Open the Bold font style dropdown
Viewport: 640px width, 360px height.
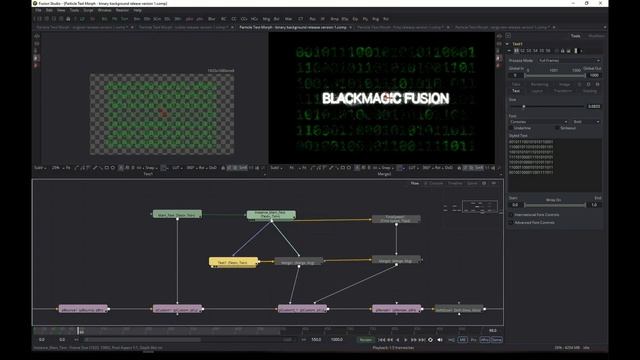point(586,122)
